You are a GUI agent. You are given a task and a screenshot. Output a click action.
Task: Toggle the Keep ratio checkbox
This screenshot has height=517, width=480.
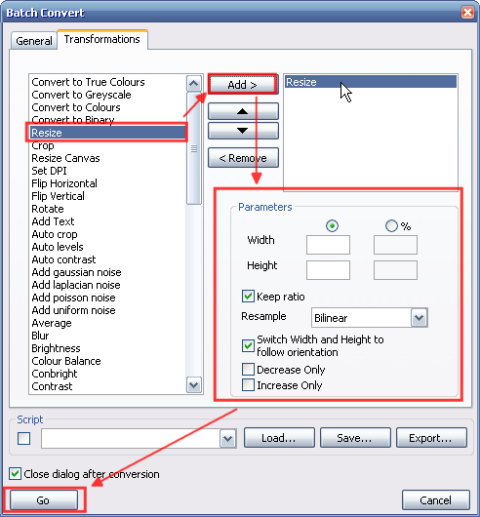click(x=248, y=296)
